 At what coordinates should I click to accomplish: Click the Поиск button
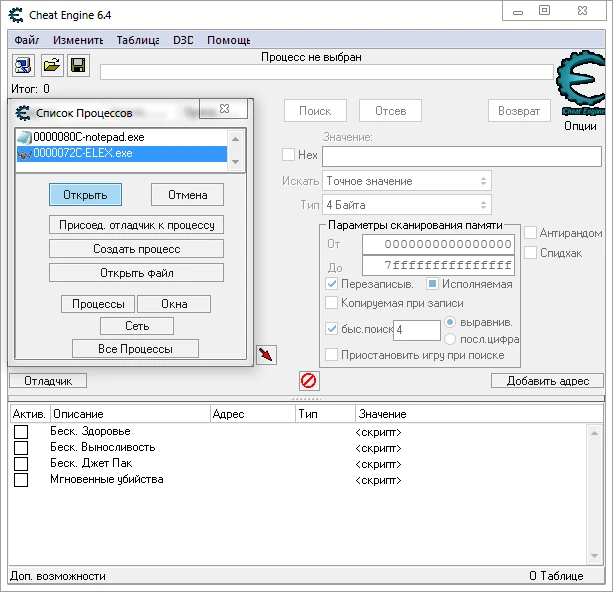315,111
